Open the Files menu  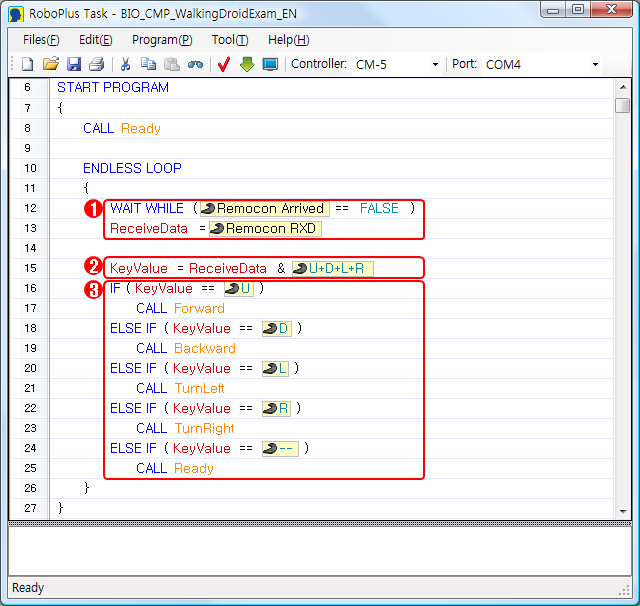pyautogui.click(x=41, y=40)
